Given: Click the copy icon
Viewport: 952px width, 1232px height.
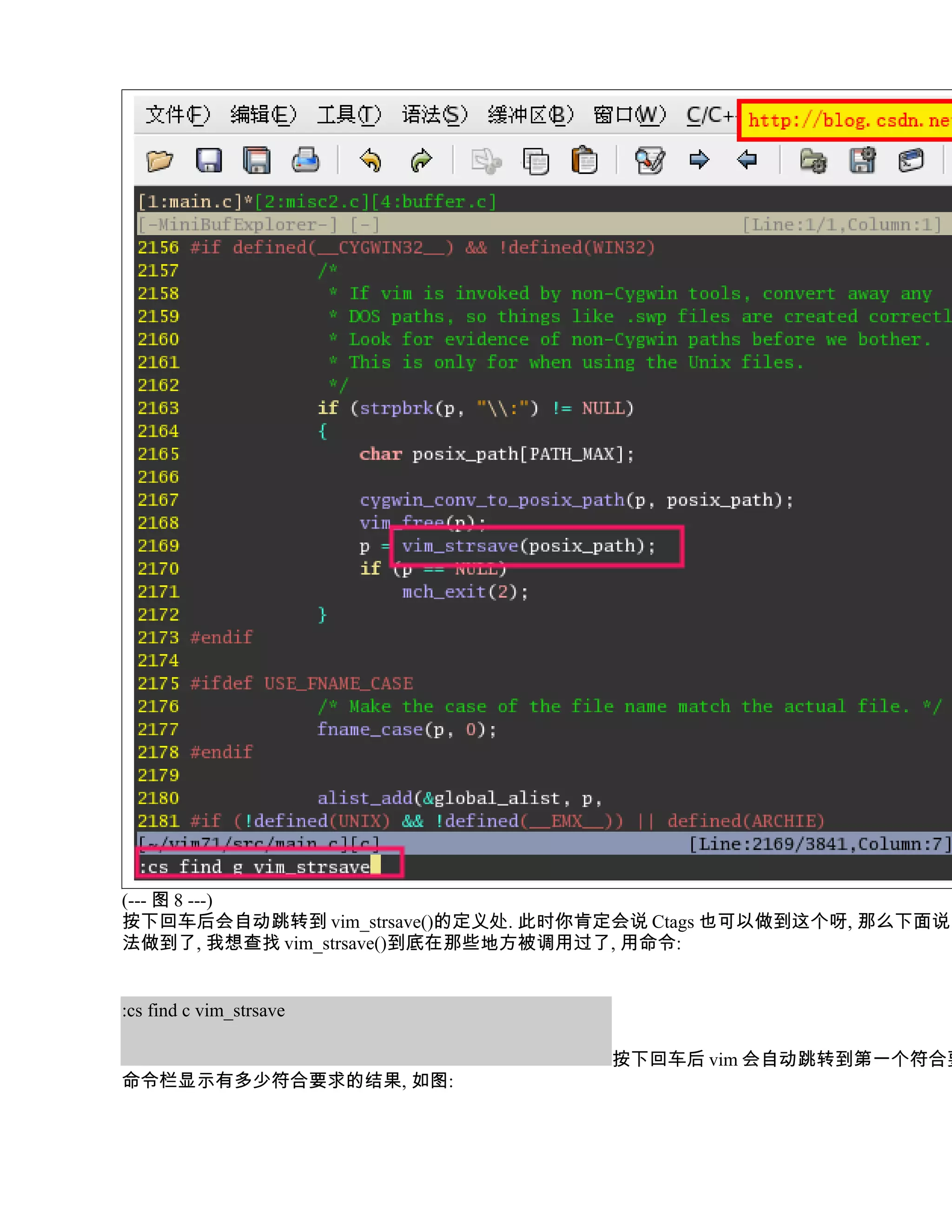Looking at the screenshot, I should point(536,161).
